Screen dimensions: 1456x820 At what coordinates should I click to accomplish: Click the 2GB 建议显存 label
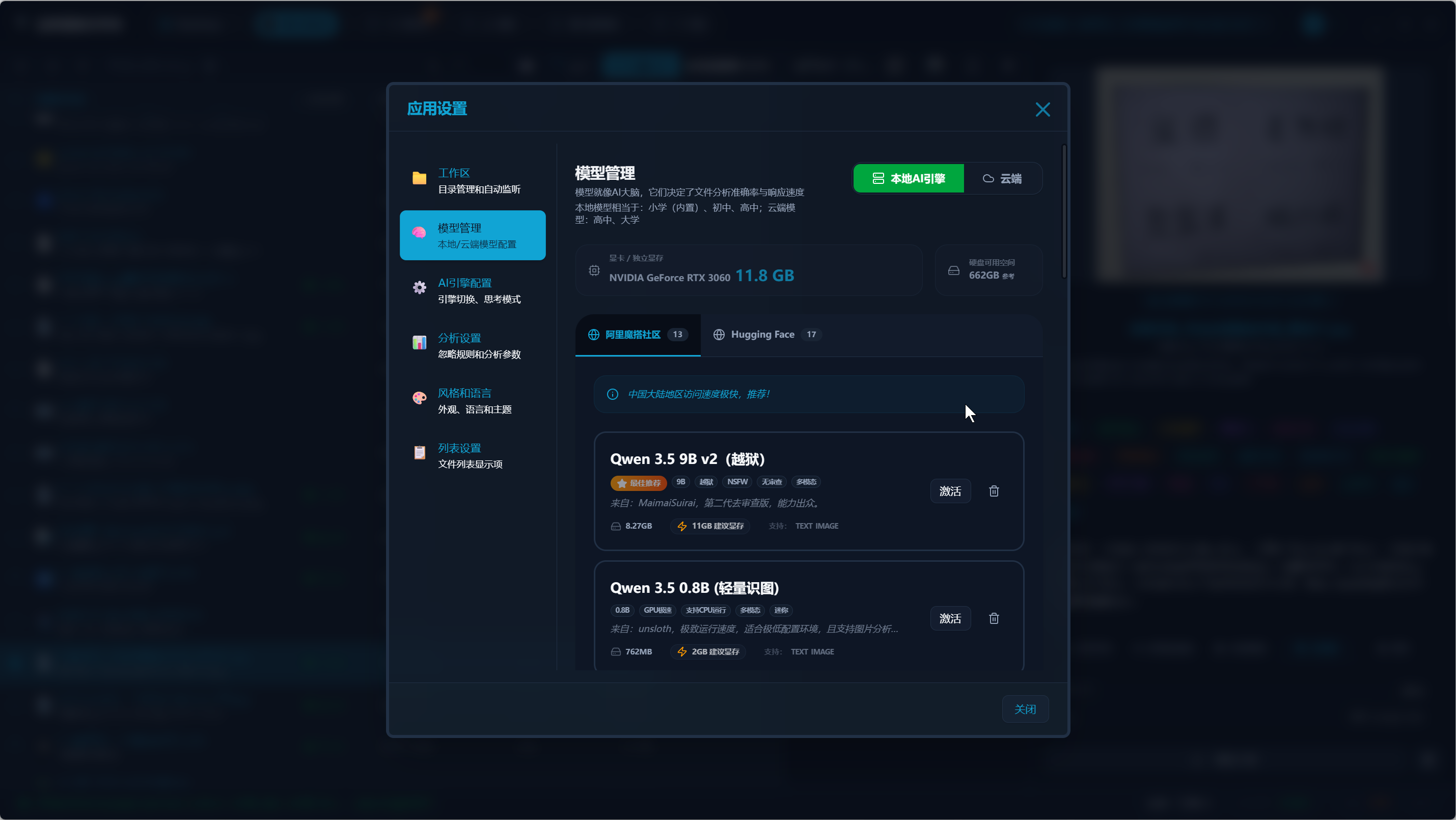[x=716, y=652]
